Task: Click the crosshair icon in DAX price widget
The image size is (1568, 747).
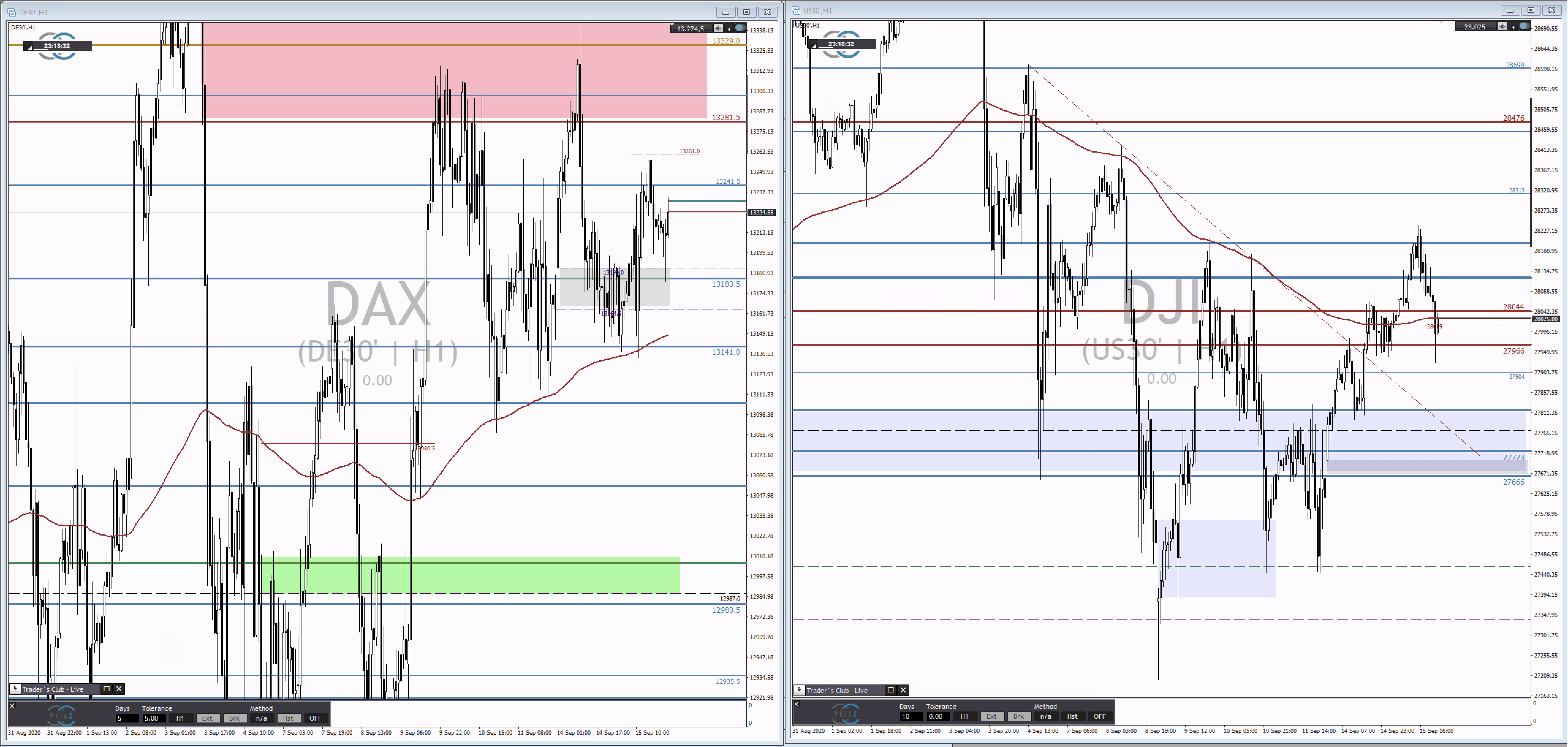Action: (x=718, y=28)
